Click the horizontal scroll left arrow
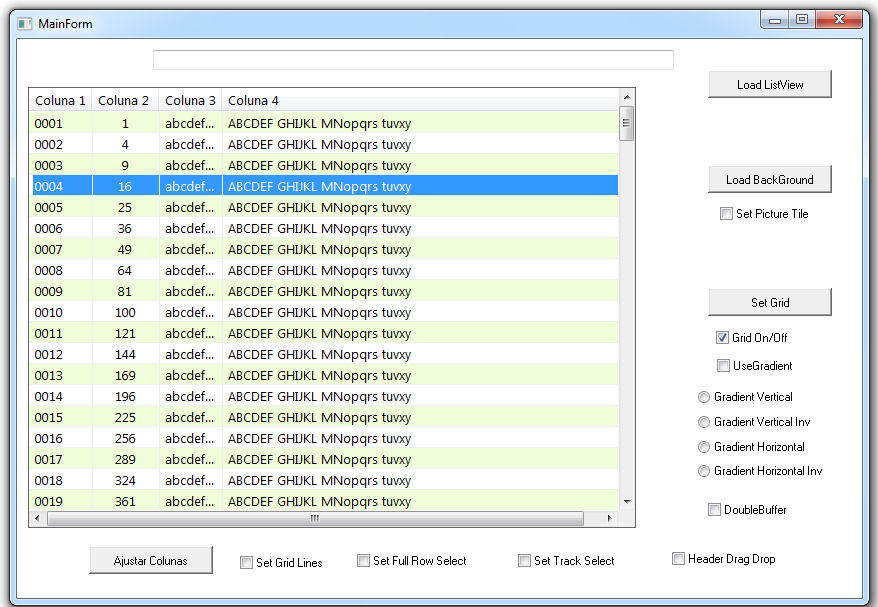This screenshot has height=607, width=878. click(38, 519)
